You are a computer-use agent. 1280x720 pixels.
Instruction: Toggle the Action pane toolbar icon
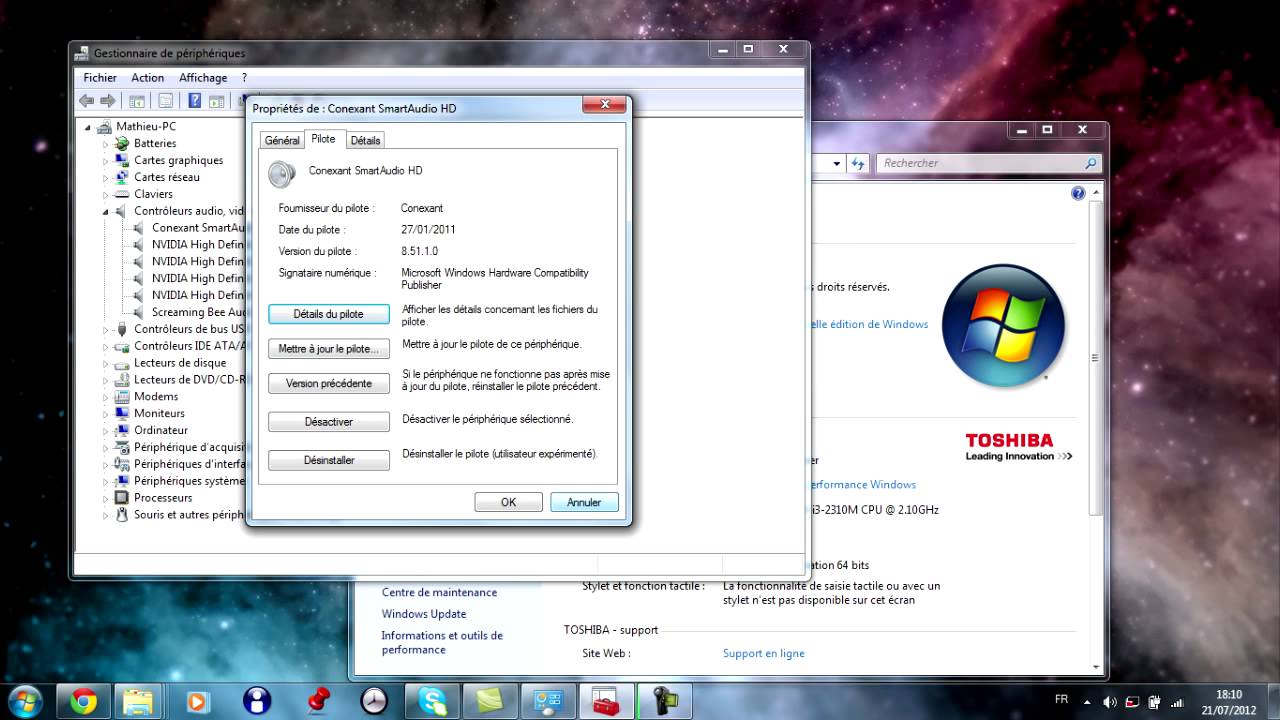tap(216, 101)
